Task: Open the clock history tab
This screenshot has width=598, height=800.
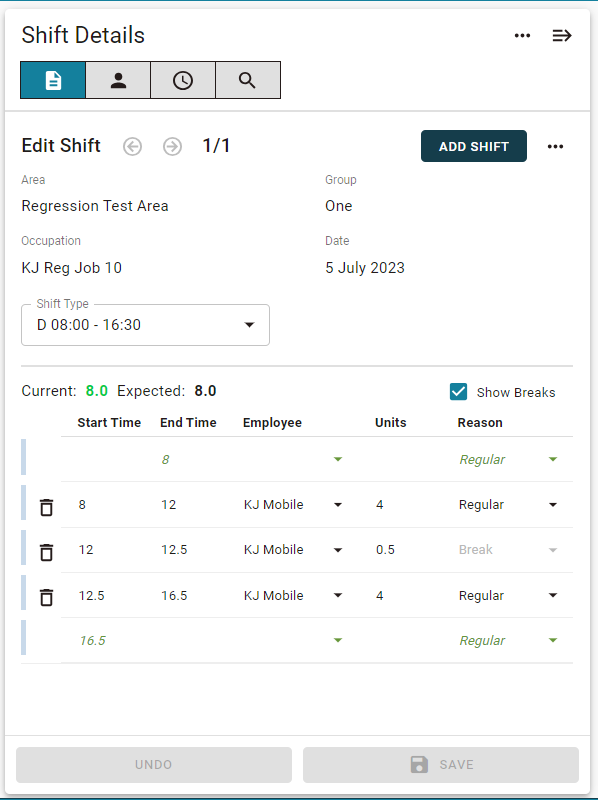Action: (x=183, y=80)
